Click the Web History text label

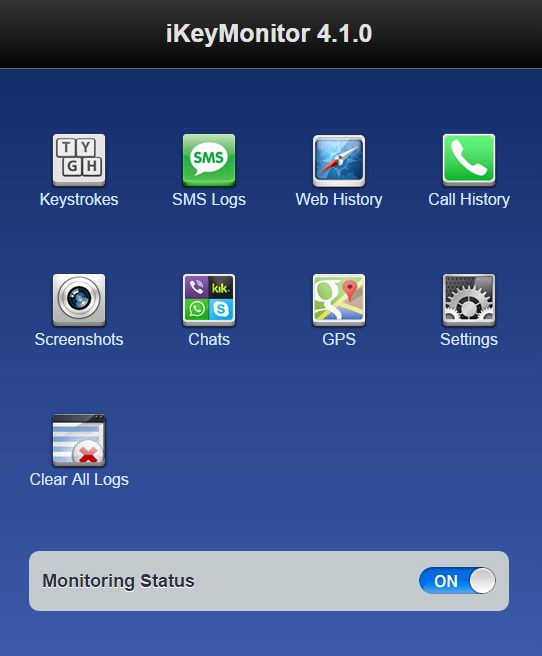coord(339,200)
